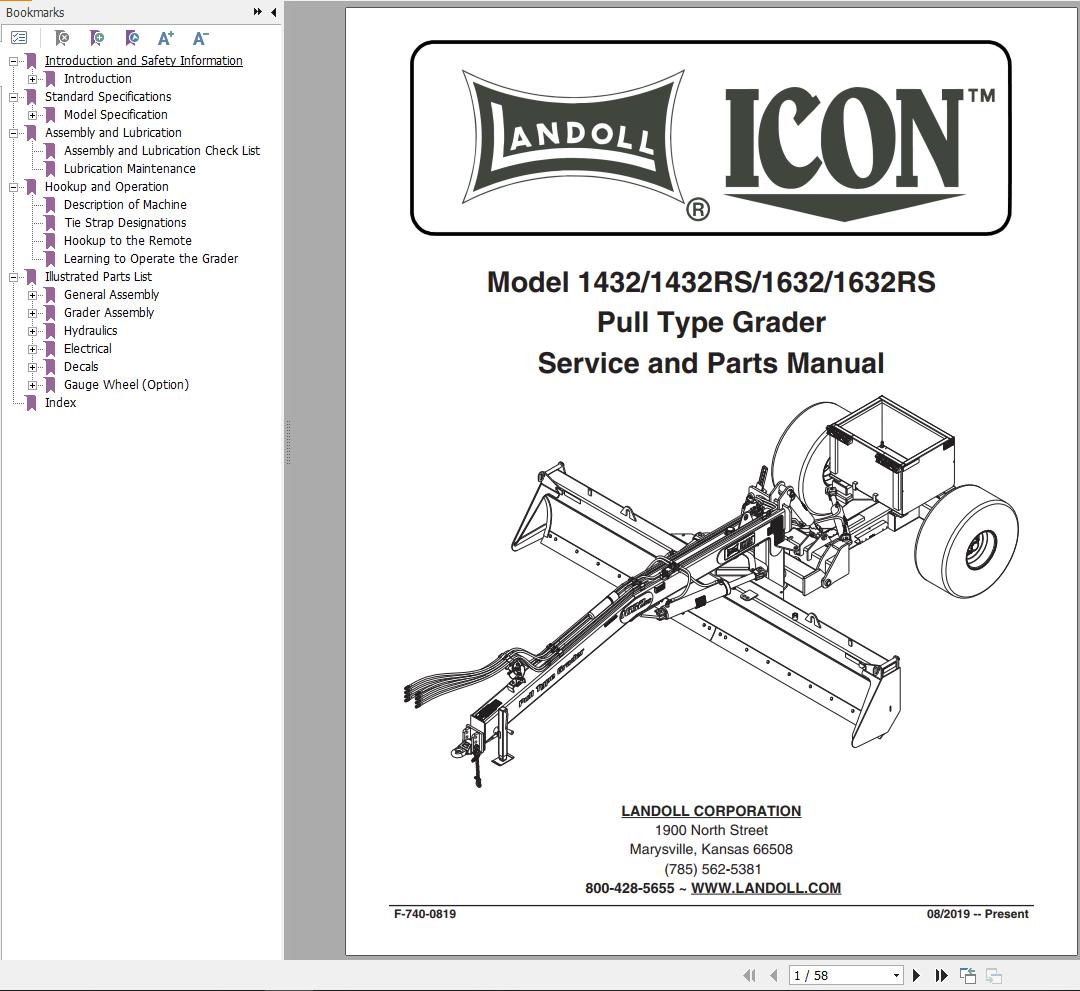Click the first page navigation icon
1080x991 pixels.
coord(750,974)
